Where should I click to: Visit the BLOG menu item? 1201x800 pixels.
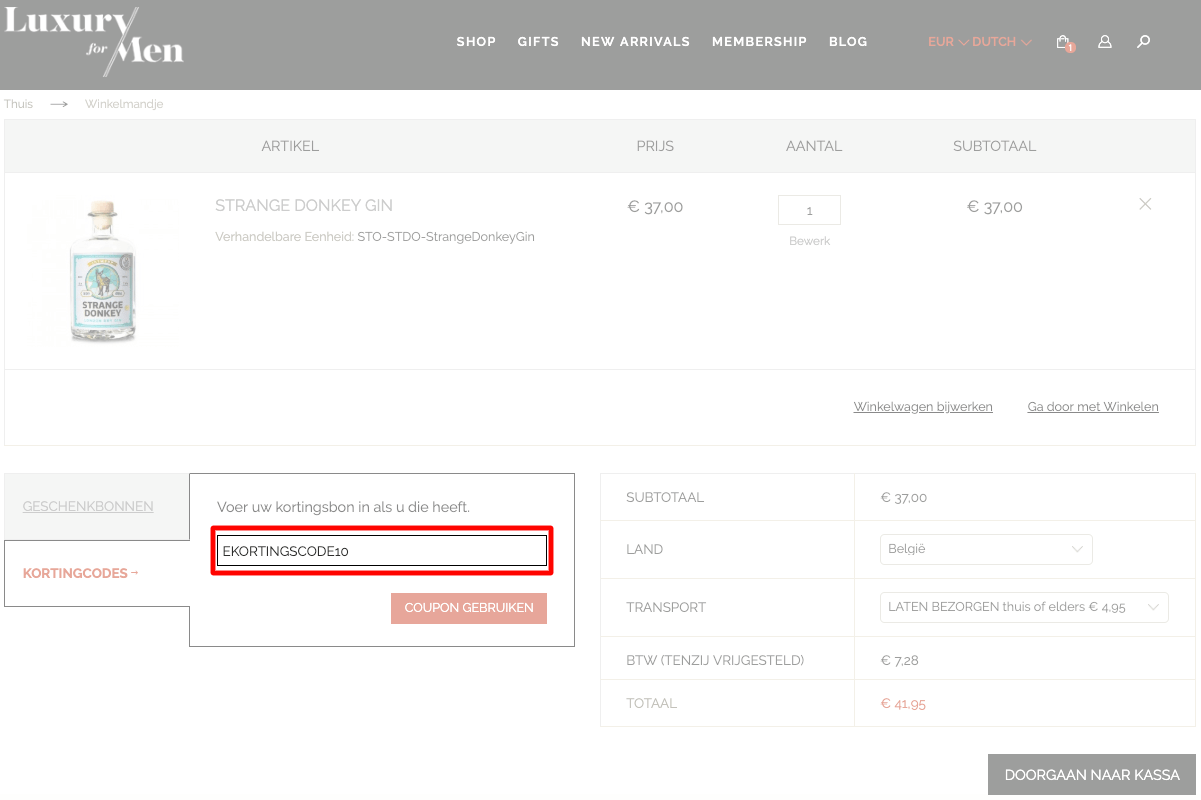pyautogui.click(x=848, y=42)
